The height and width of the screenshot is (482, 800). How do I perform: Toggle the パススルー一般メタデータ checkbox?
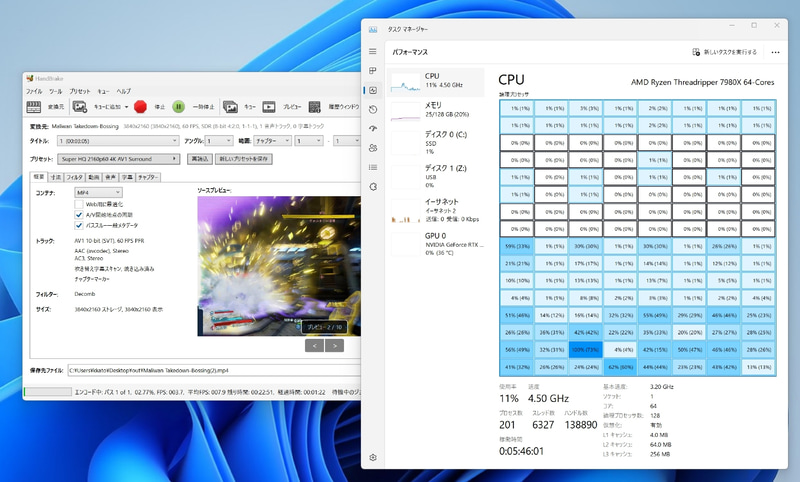click(79, 225)
